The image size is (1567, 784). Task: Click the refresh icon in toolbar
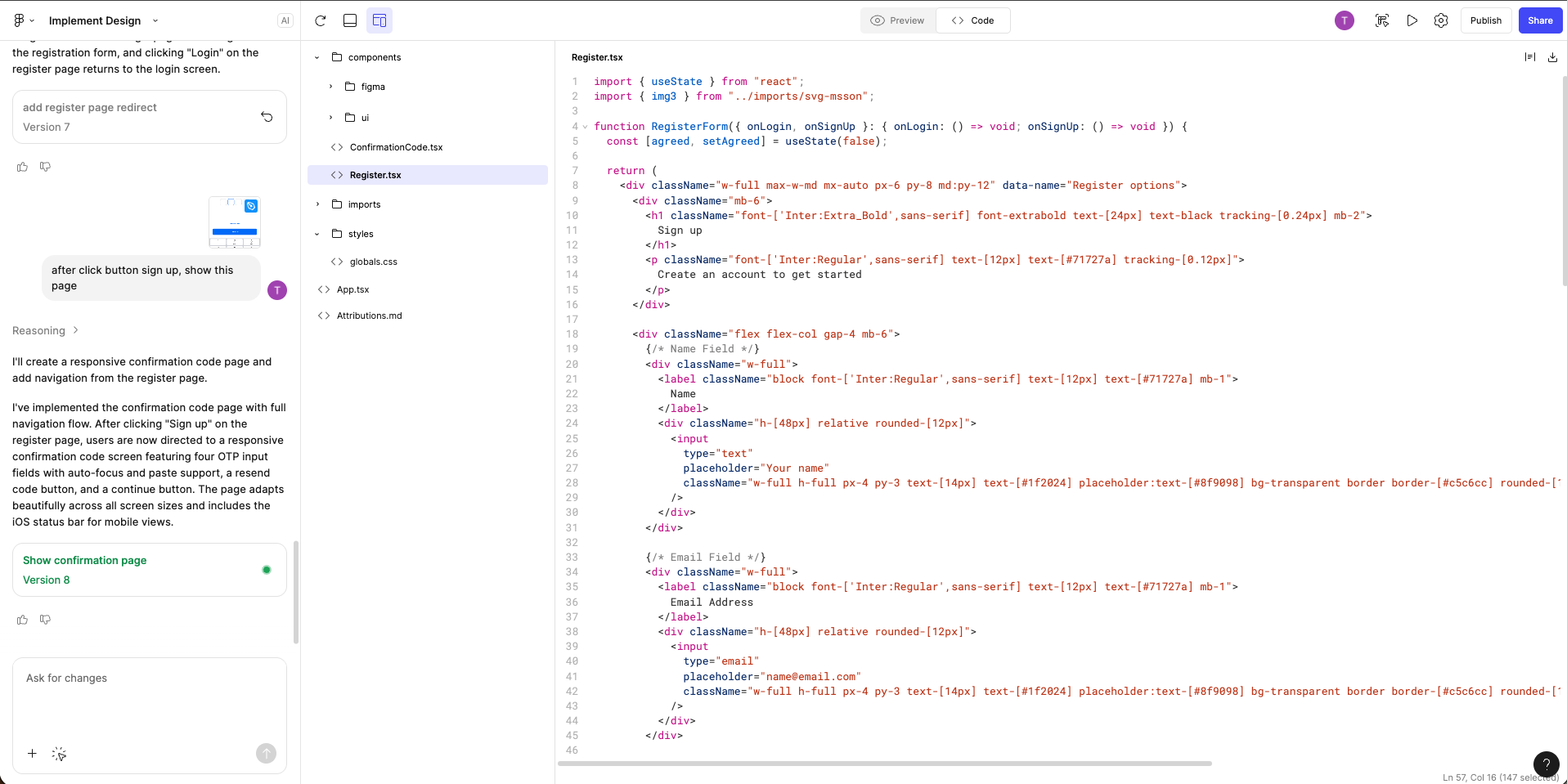coord(321,20)
